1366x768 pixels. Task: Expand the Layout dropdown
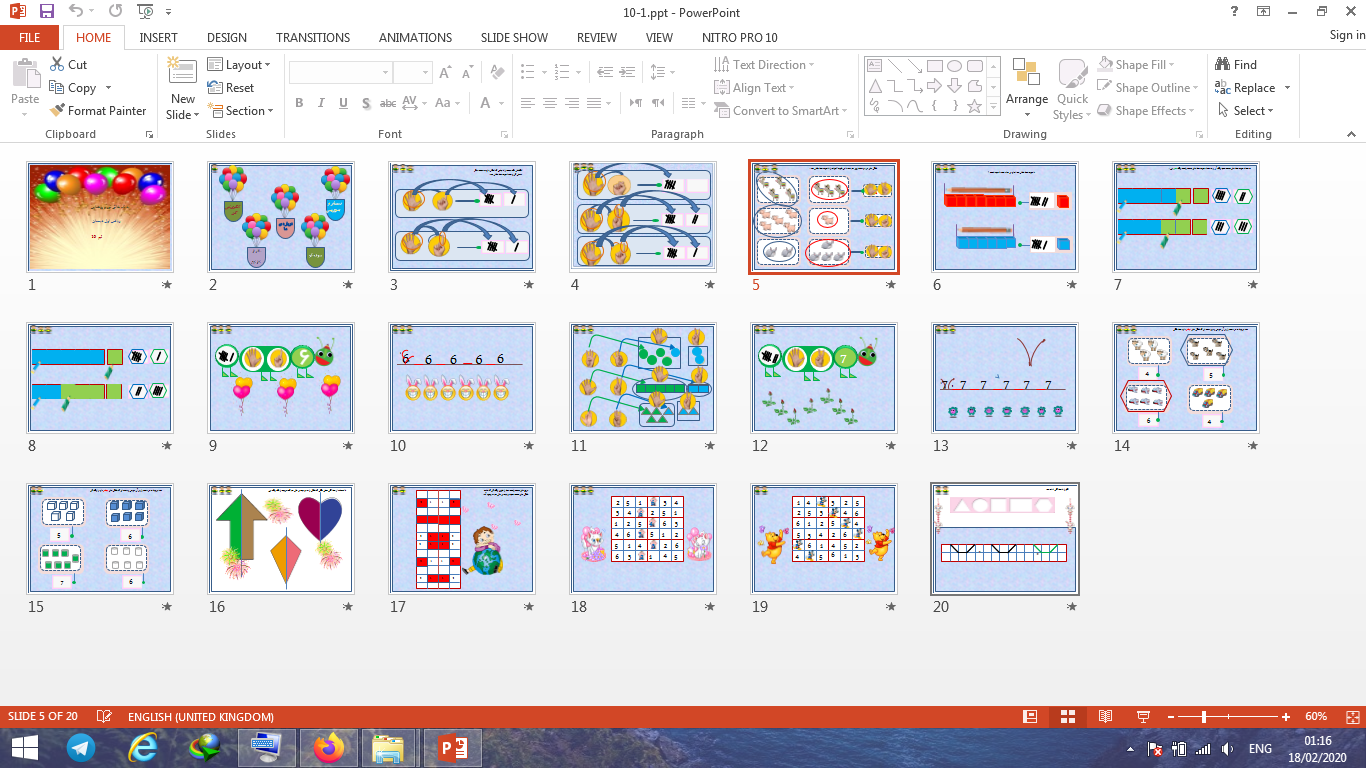[x=240, y=65]
